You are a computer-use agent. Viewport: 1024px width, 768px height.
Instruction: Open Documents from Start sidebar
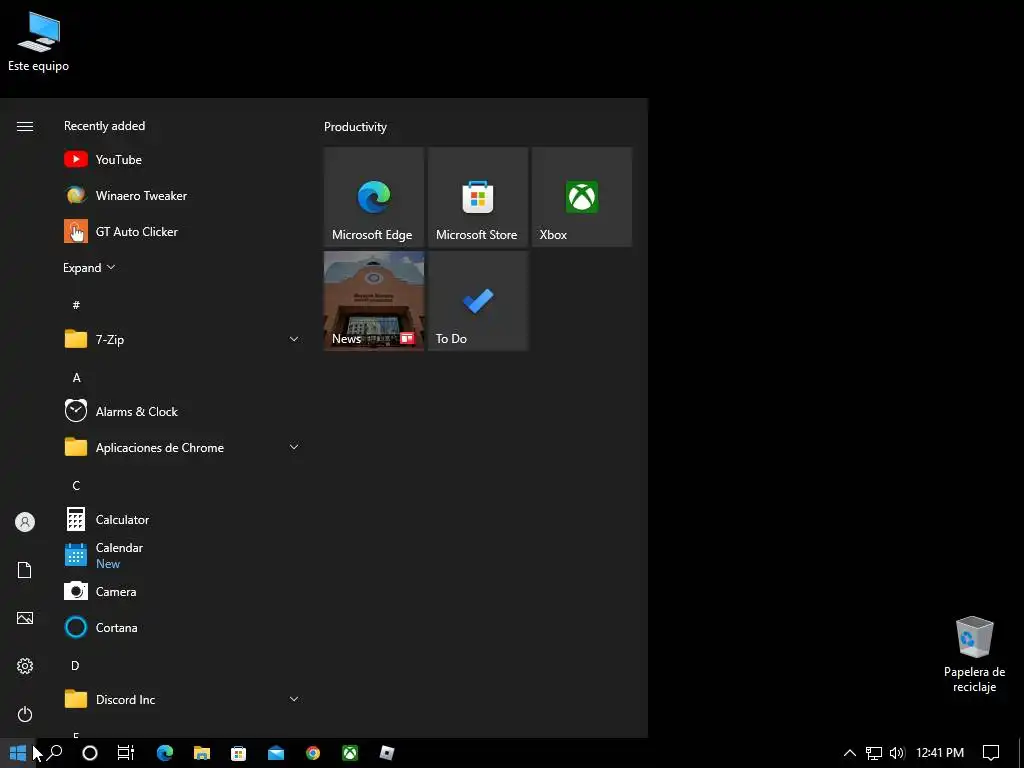(25, 570)
